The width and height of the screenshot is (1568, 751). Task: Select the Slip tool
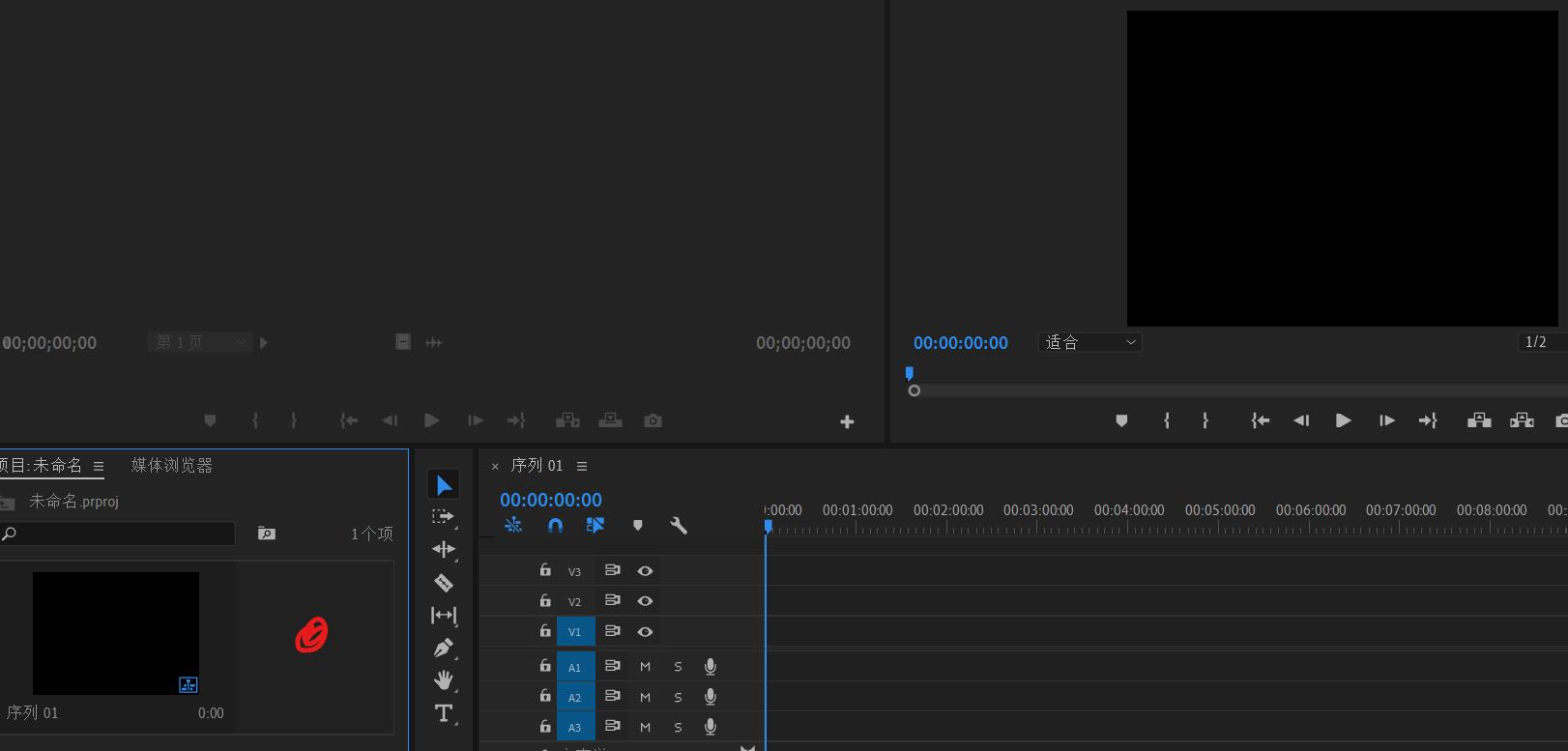444,615
